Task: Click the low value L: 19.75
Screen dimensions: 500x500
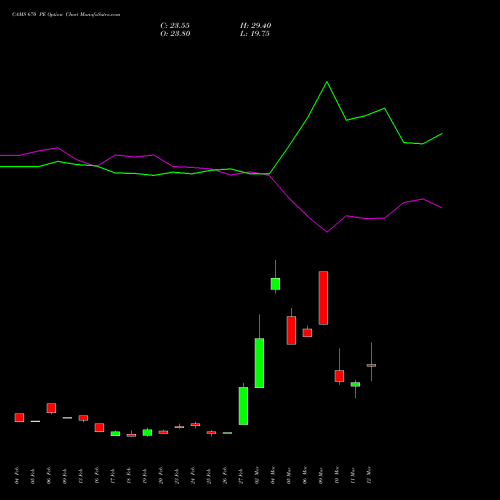Action: click(255, 34)
